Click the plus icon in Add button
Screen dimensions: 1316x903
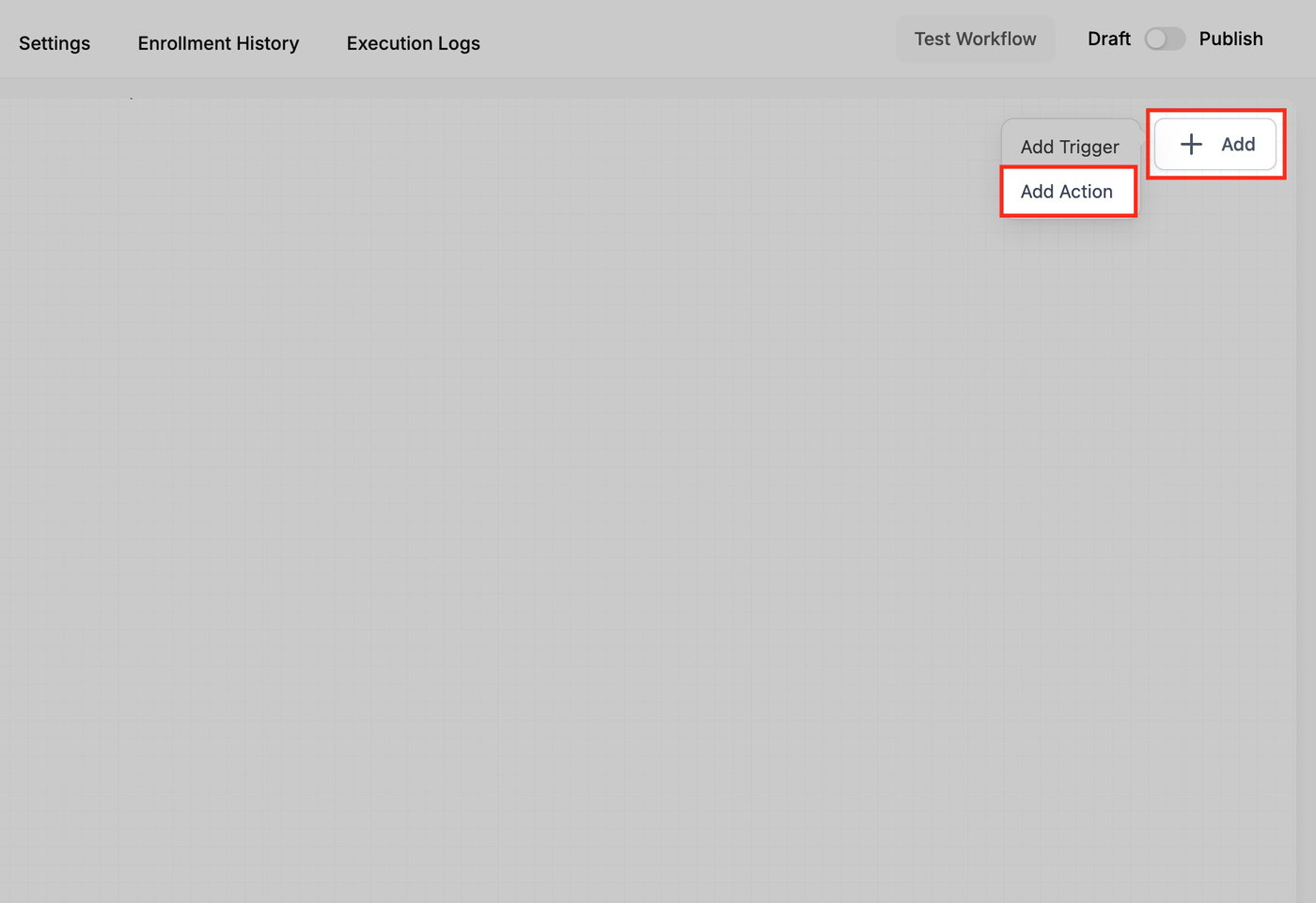(x=1191, y=144)
